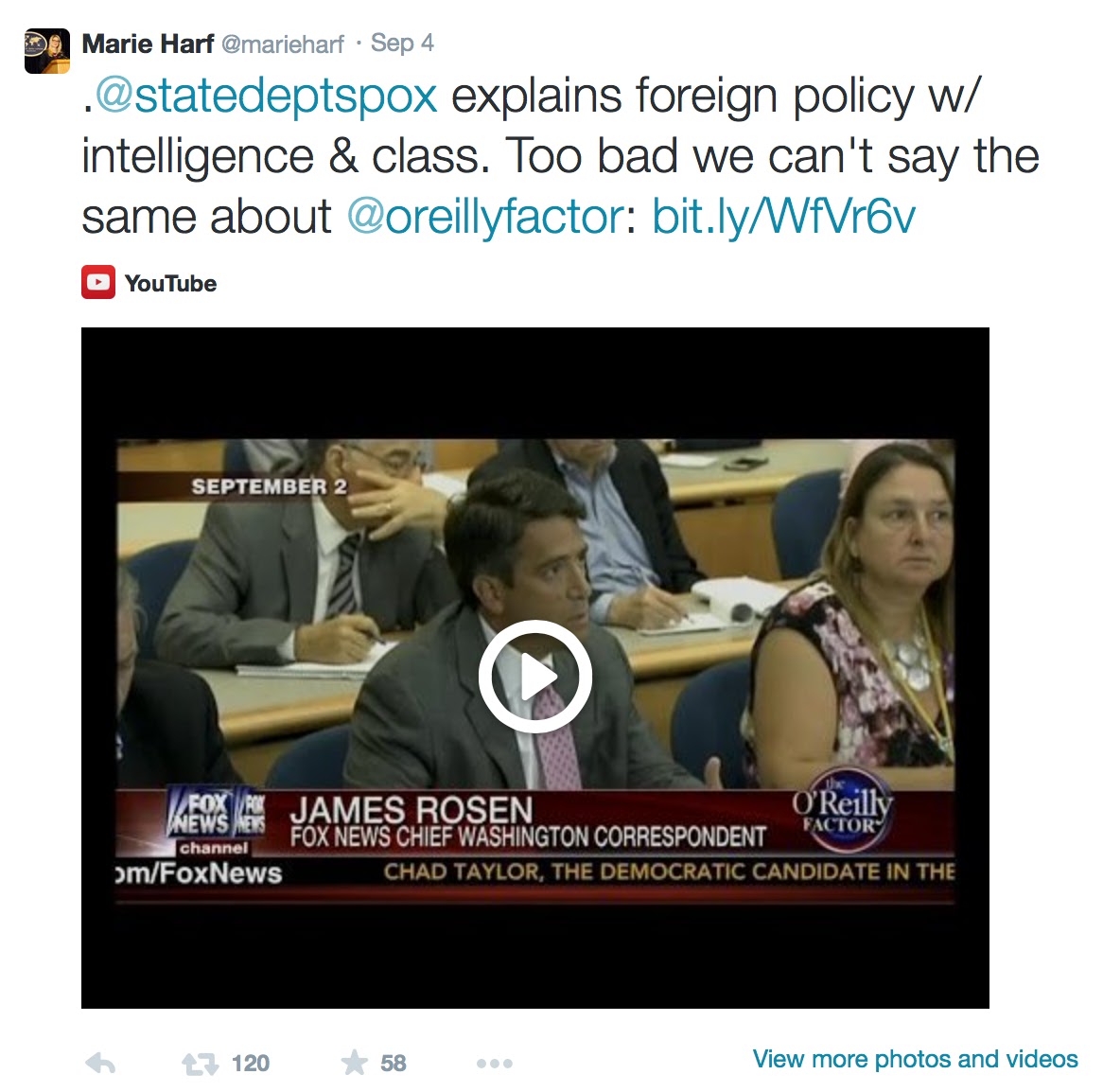Open the more options ellipsis
This screenshot has width=1103, height=1092.
(x=495, y=1064)
